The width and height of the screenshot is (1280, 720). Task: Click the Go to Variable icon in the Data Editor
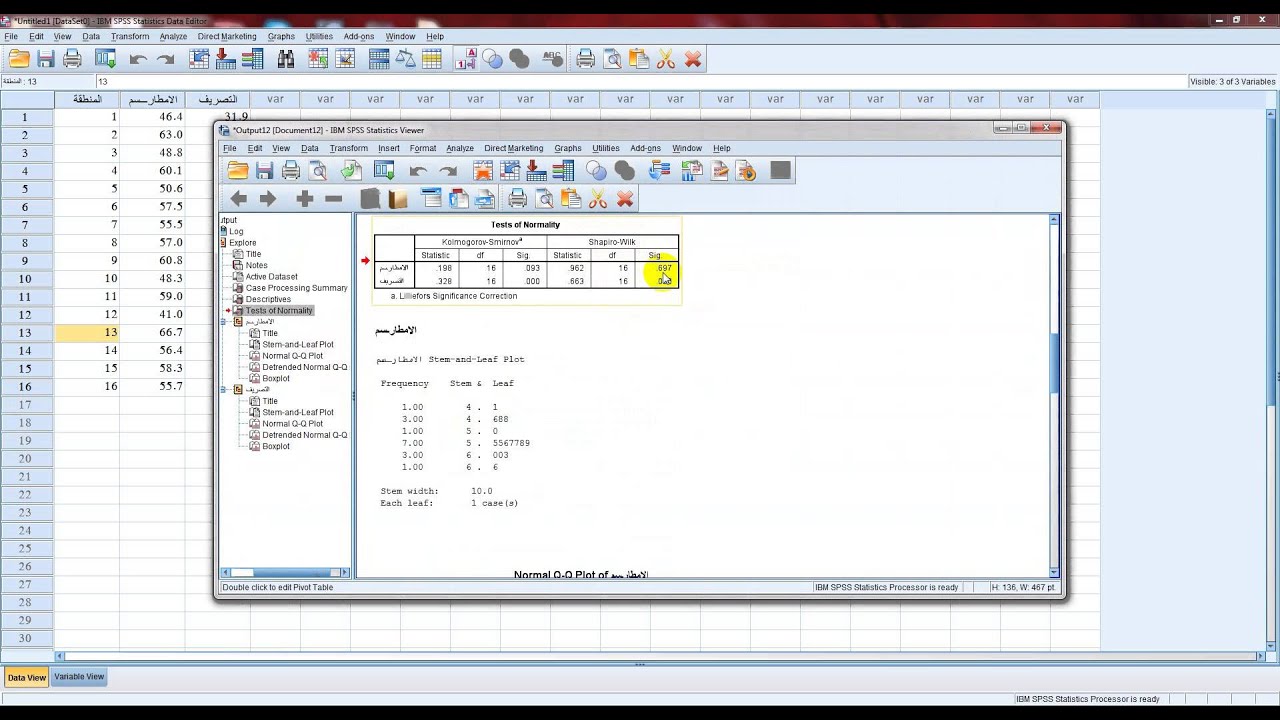pos(226,59)
